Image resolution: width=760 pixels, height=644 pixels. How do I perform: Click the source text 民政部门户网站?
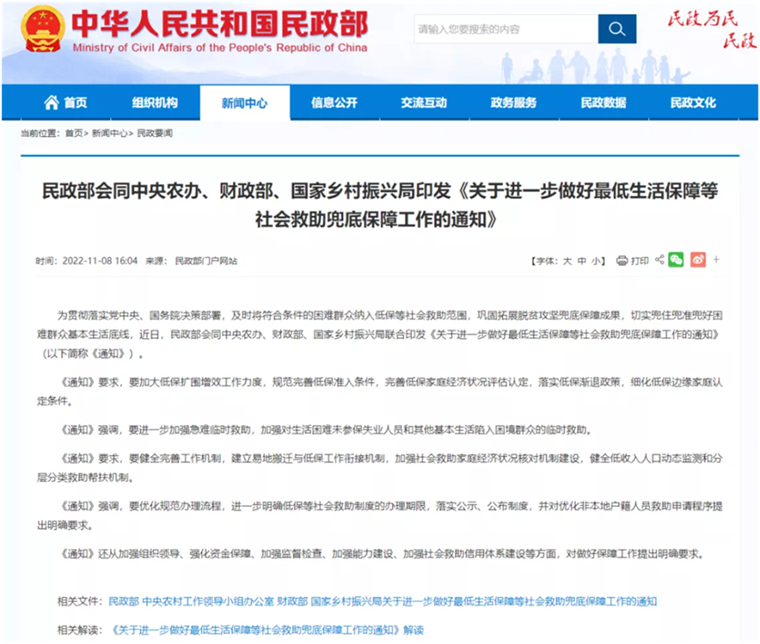(206, 261)
